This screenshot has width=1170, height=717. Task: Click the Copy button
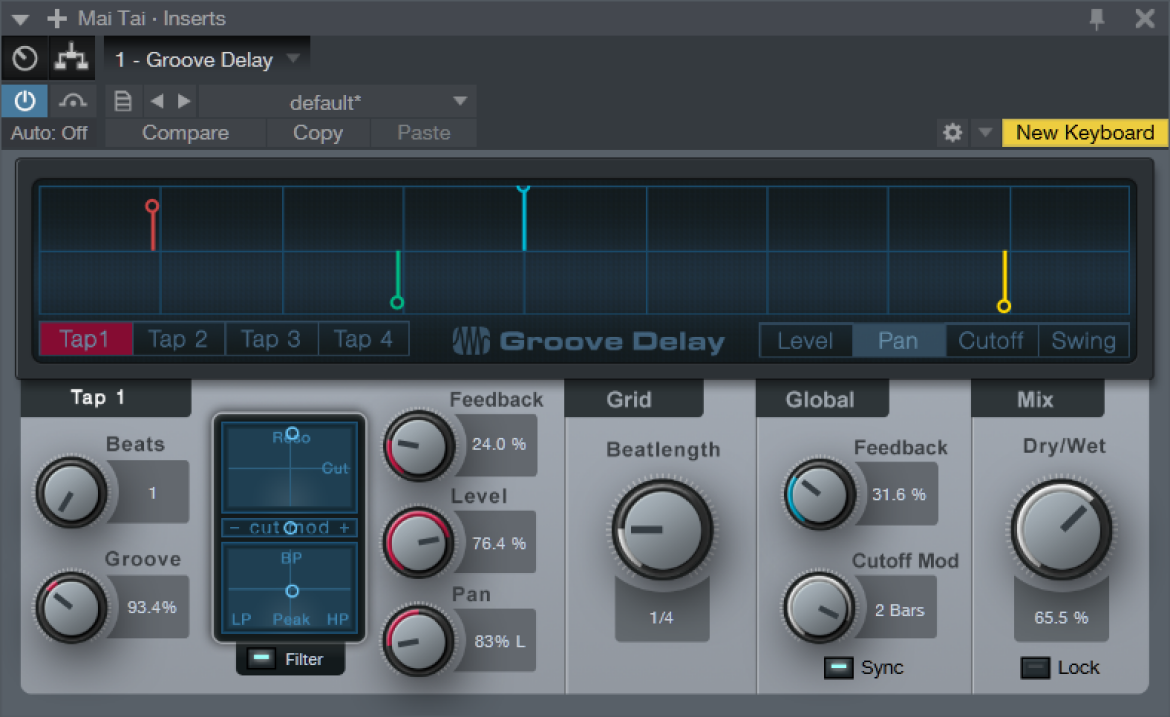[x=318, y=133]
